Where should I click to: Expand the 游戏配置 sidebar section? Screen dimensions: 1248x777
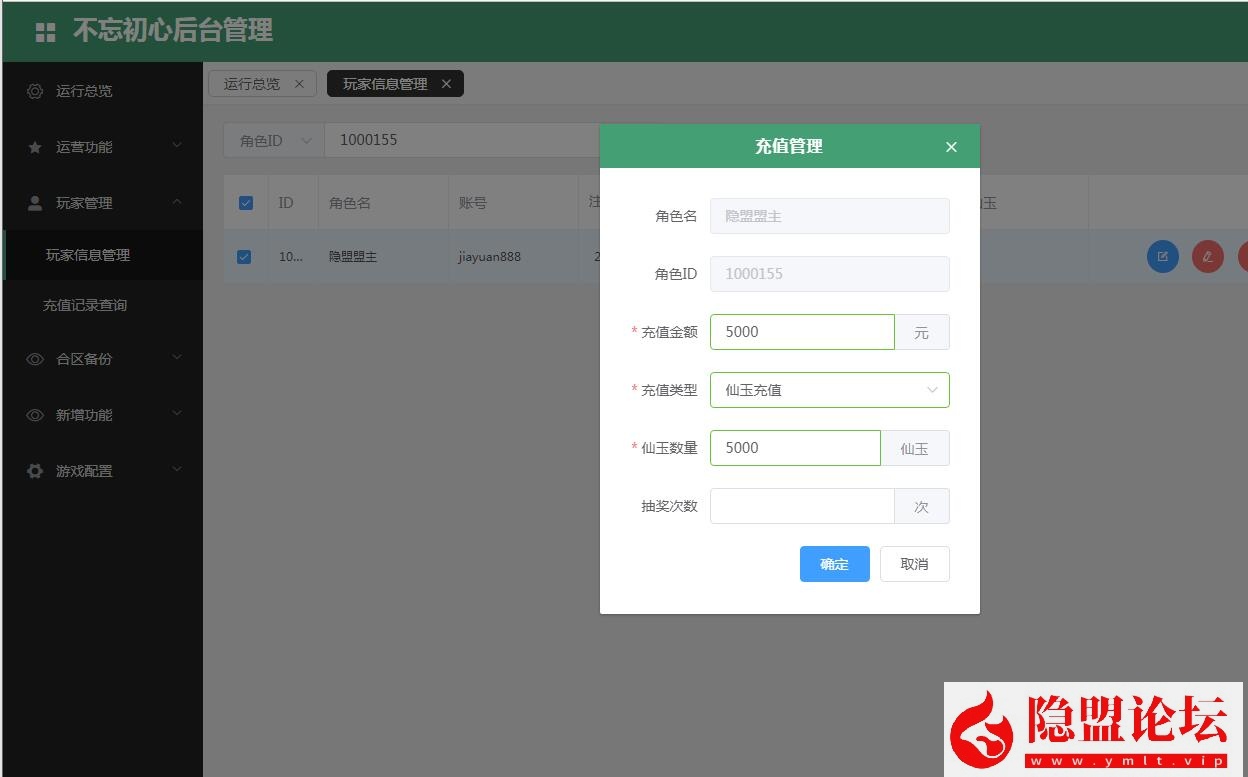pos(100,470)
